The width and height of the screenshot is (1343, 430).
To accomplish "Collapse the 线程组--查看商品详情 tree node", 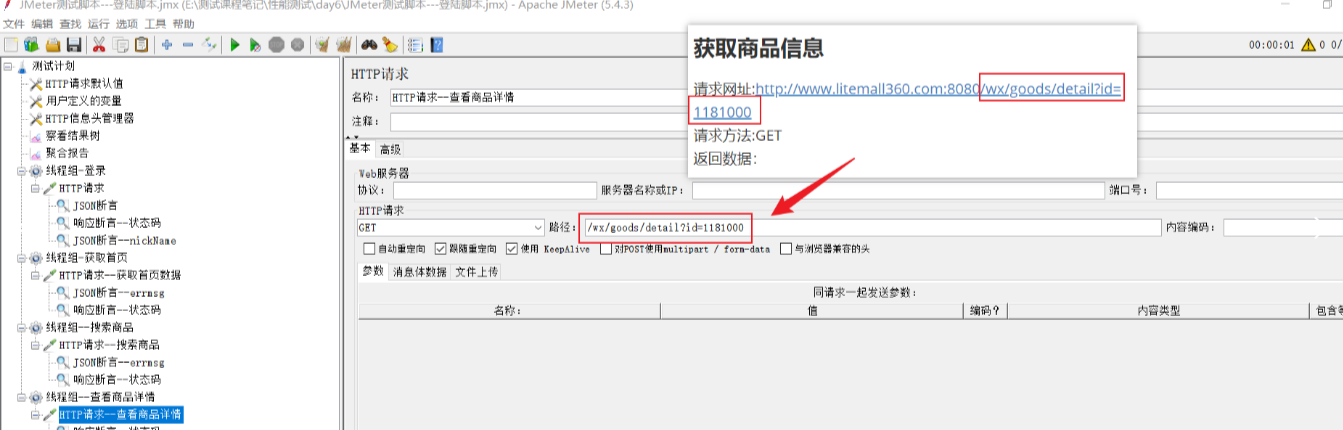I will (22, 397).
